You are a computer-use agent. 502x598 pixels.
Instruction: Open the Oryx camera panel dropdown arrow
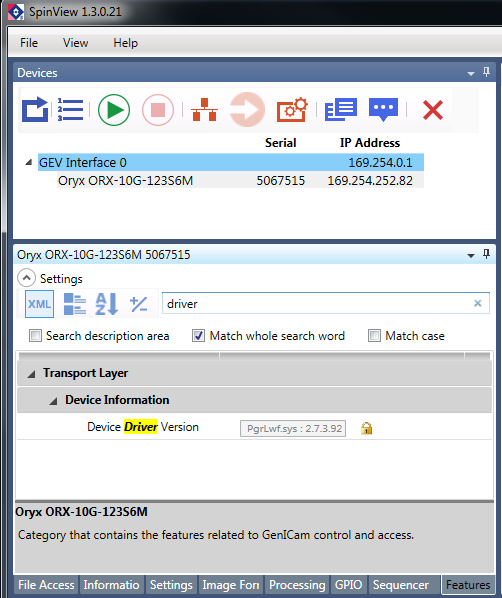[x=471, y=256]
